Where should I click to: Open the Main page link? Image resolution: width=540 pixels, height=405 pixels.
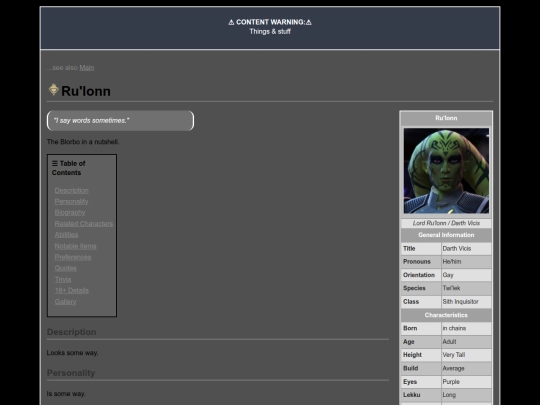(x=87, y=68)
